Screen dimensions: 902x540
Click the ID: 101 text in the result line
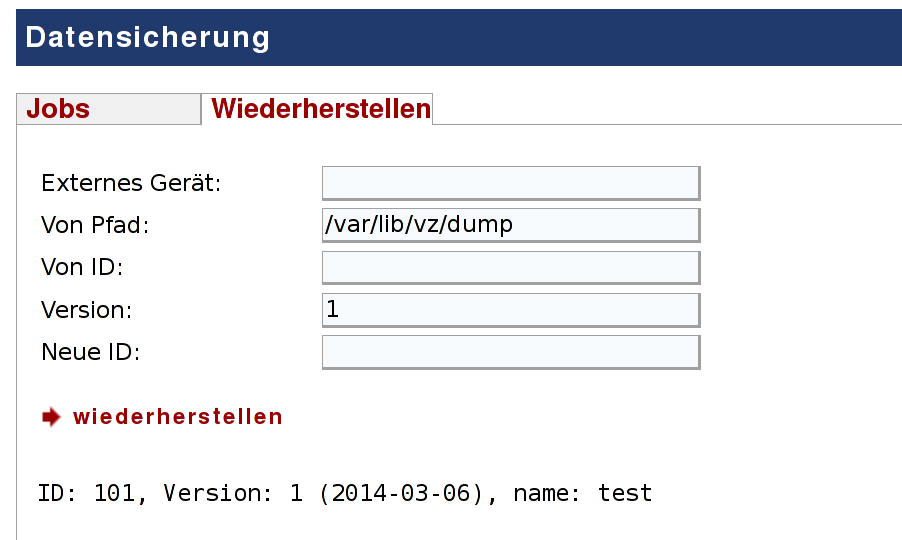click(86, 493)
